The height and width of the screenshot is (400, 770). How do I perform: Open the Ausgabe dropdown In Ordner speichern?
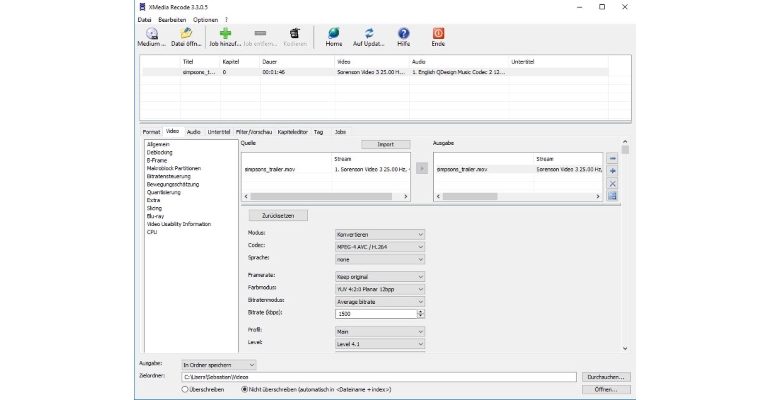[x=219, y=365]
